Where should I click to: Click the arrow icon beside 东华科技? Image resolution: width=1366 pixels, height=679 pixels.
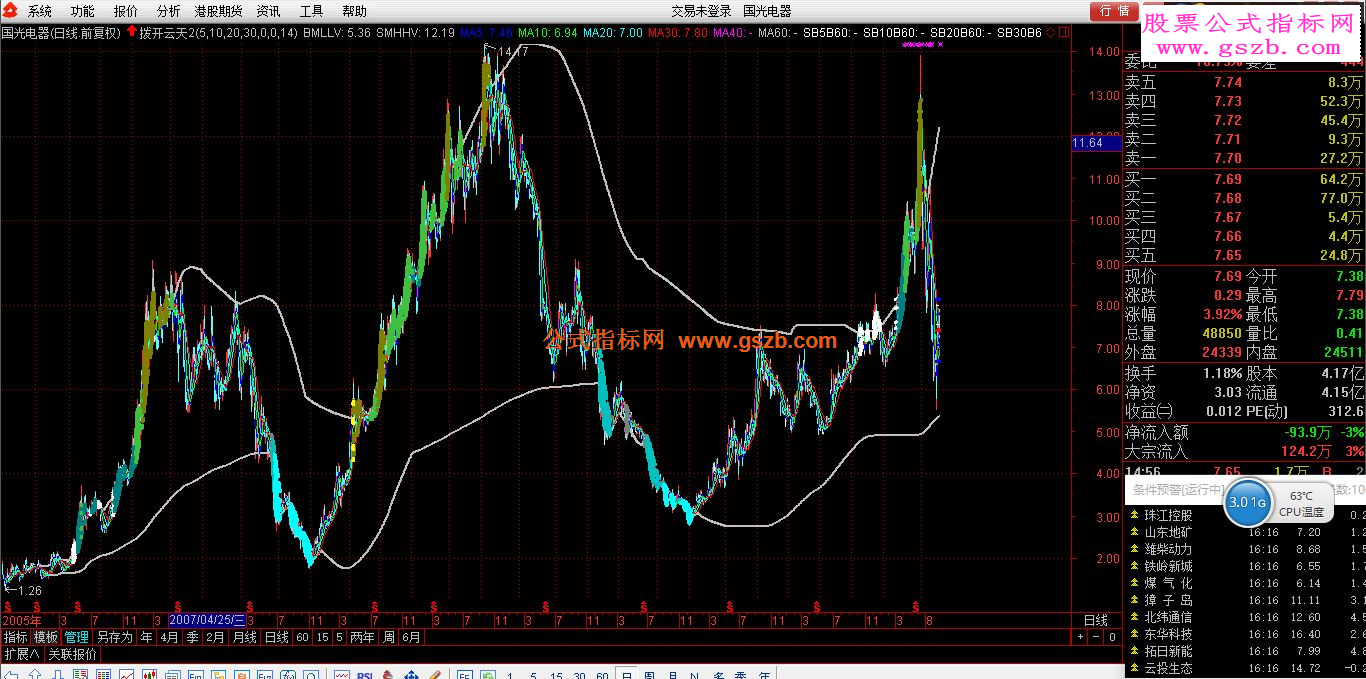(1135, 634)
